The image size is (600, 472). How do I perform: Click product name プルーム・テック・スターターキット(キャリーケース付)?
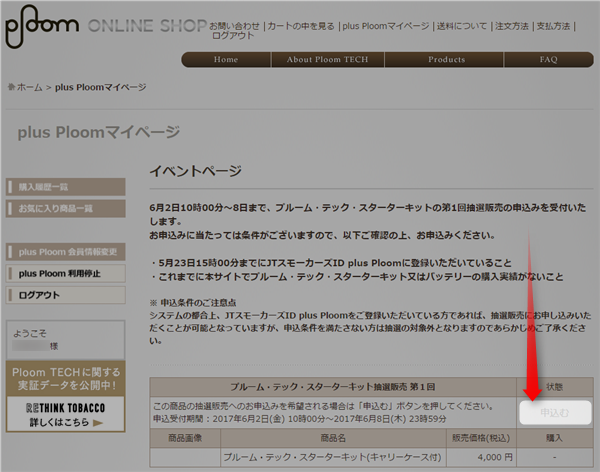click(x=332, y=457)
